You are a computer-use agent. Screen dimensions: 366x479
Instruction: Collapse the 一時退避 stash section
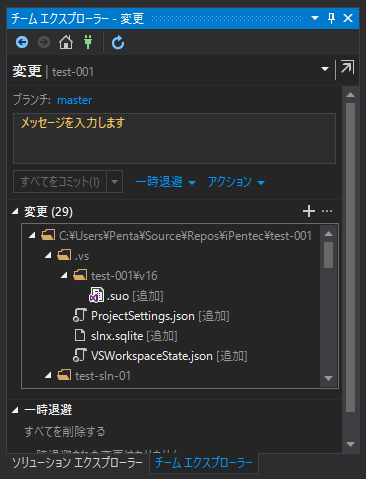[15, 410]
